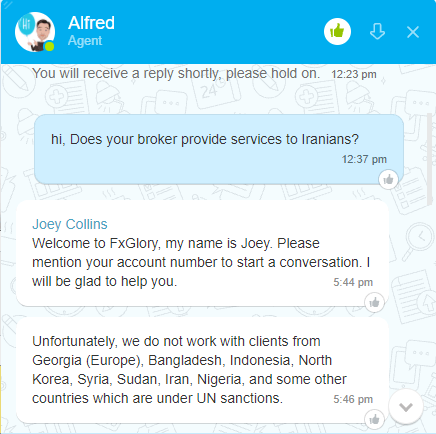The image size is (436, 434).
Task: Like Joey's 'Welcome to FxGlory' message
Action: [374, 303]
